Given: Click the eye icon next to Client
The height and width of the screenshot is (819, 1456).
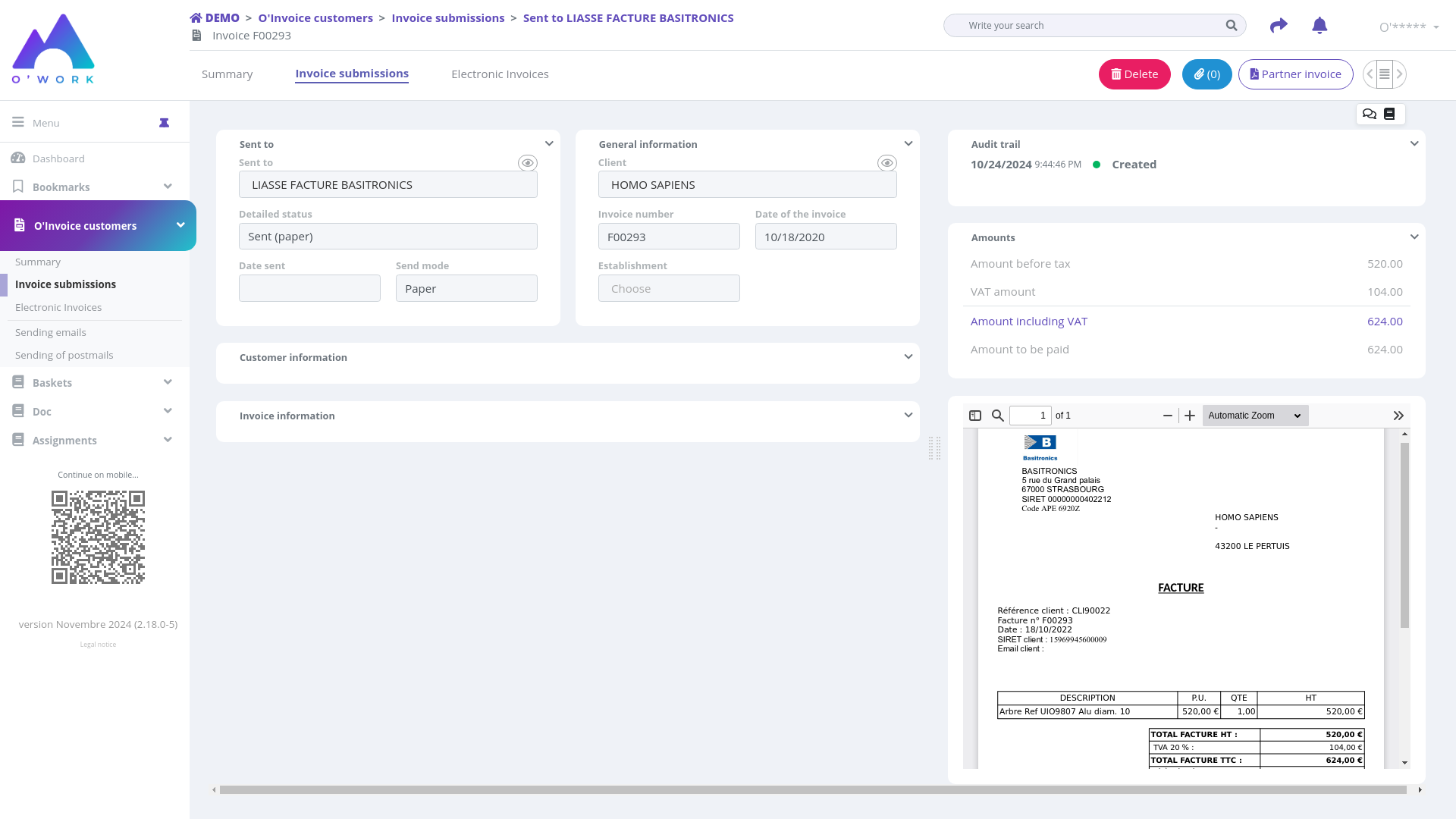Looking at the screenshot, I should [887, 163].
